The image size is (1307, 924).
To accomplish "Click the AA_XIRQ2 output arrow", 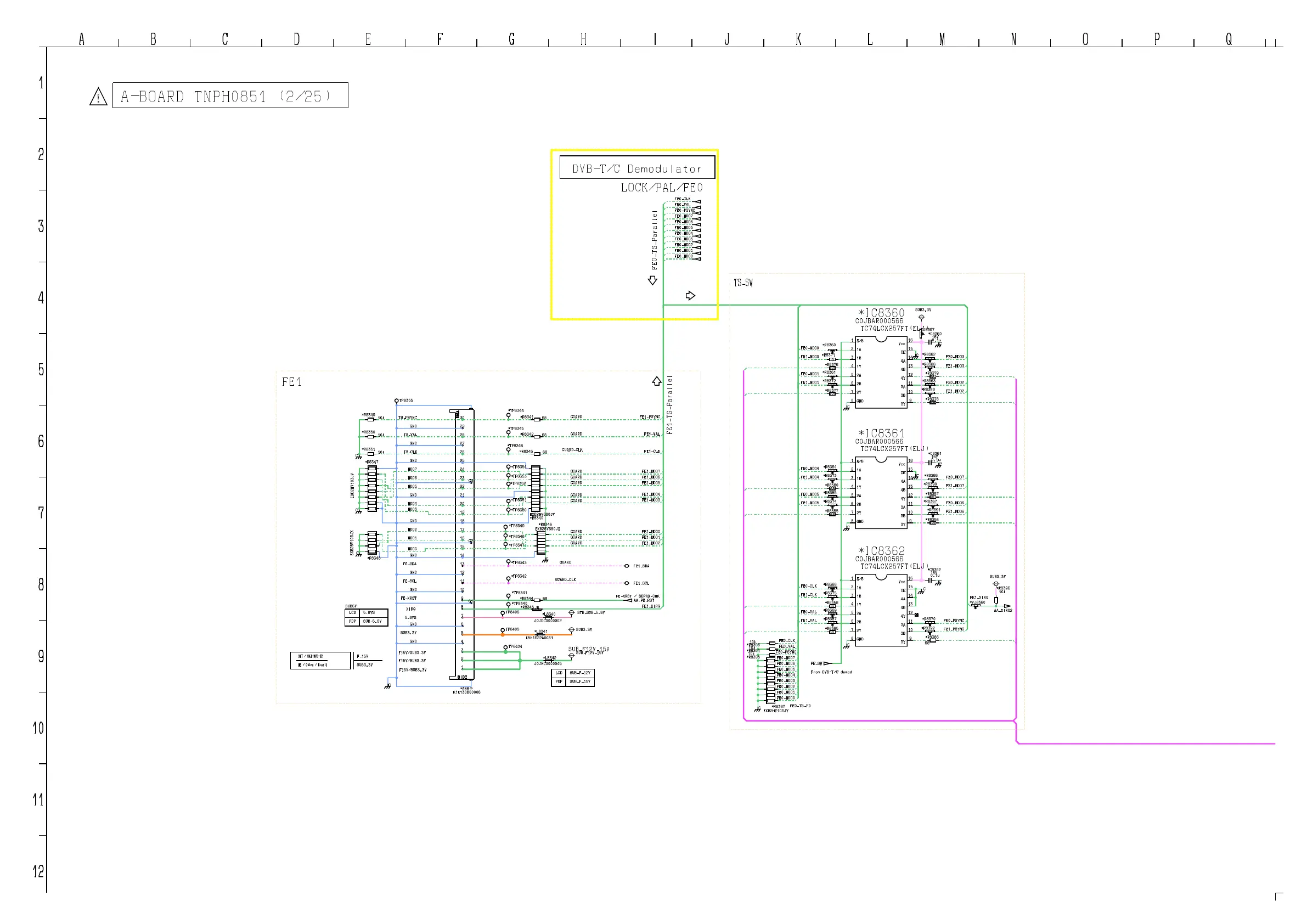I will (x=1006, y=606).
